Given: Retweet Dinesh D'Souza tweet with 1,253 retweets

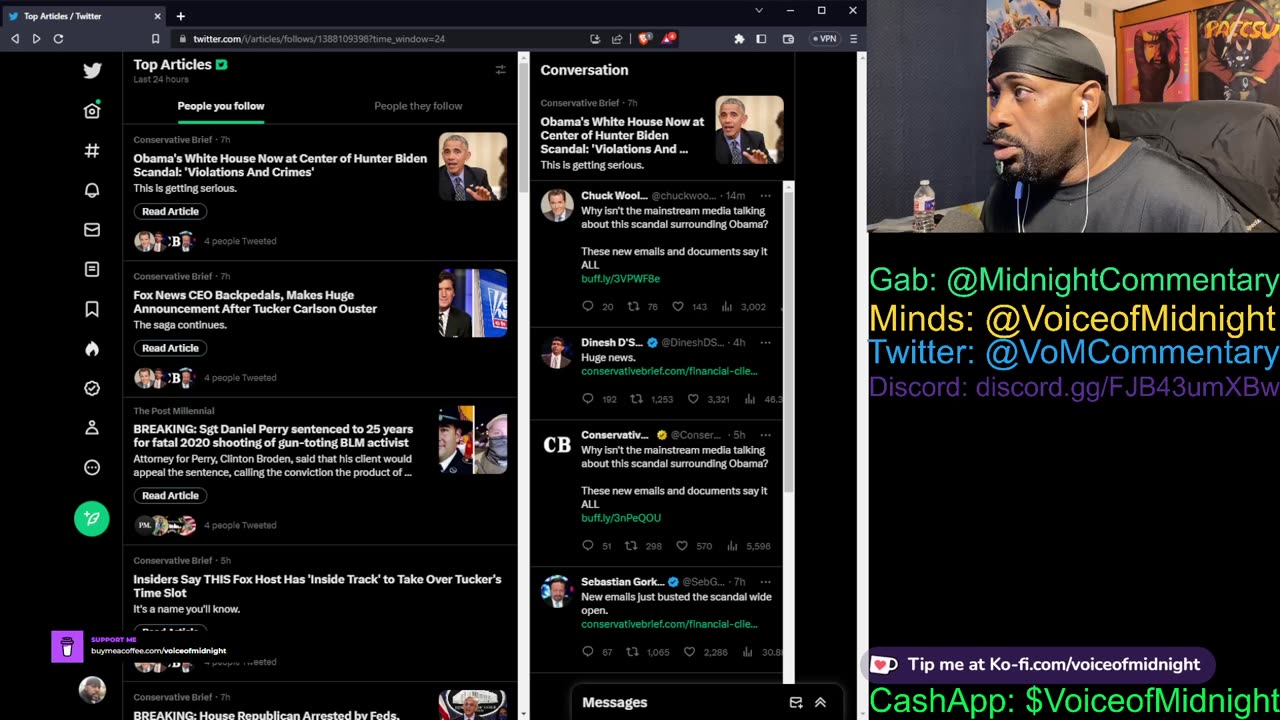Looking at the screenshot, I should (x=636, y=399).
